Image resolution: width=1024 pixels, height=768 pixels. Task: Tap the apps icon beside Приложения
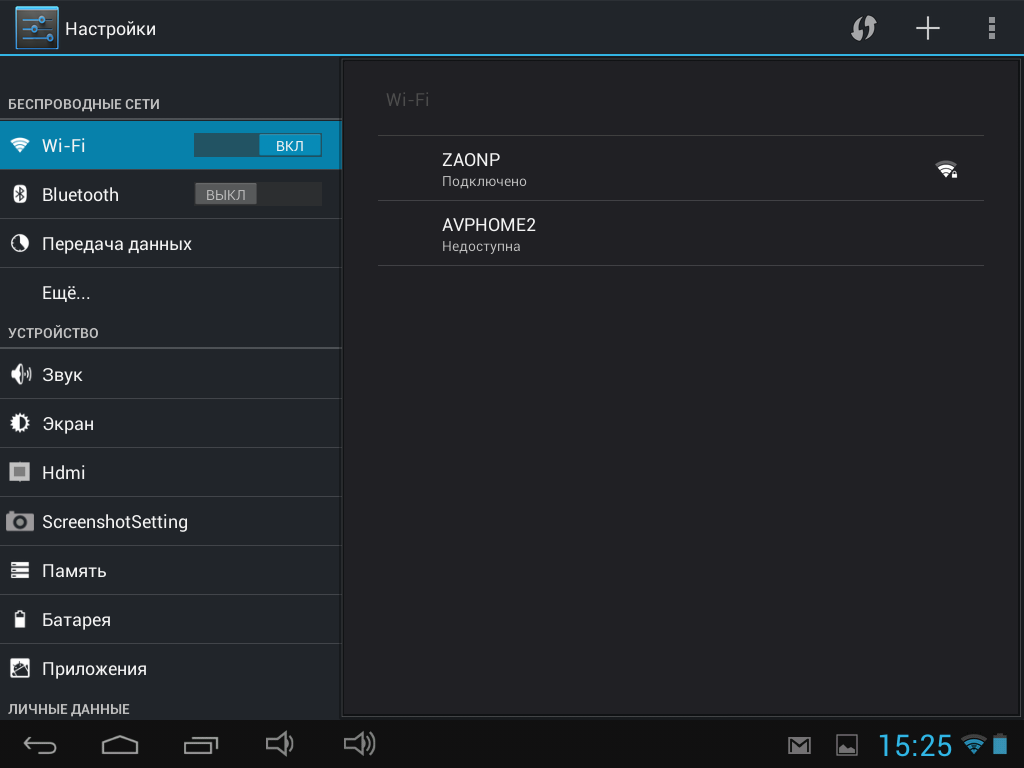coord(20,668)
